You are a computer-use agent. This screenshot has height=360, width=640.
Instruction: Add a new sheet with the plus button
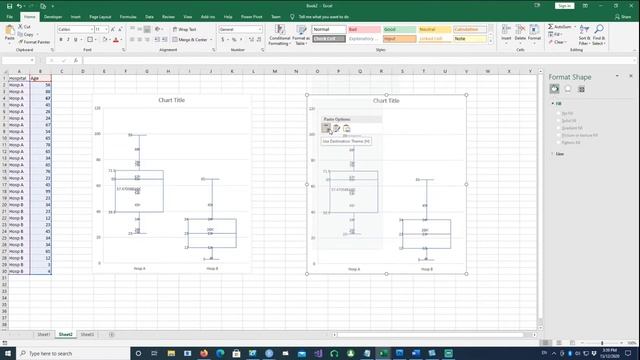click(111, 334)
